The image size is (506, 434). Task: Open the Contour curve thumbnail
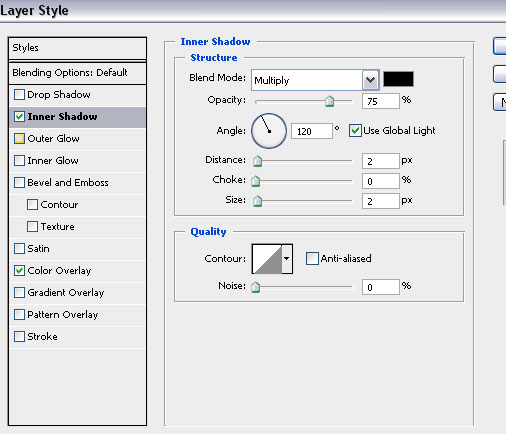[267, 259]
